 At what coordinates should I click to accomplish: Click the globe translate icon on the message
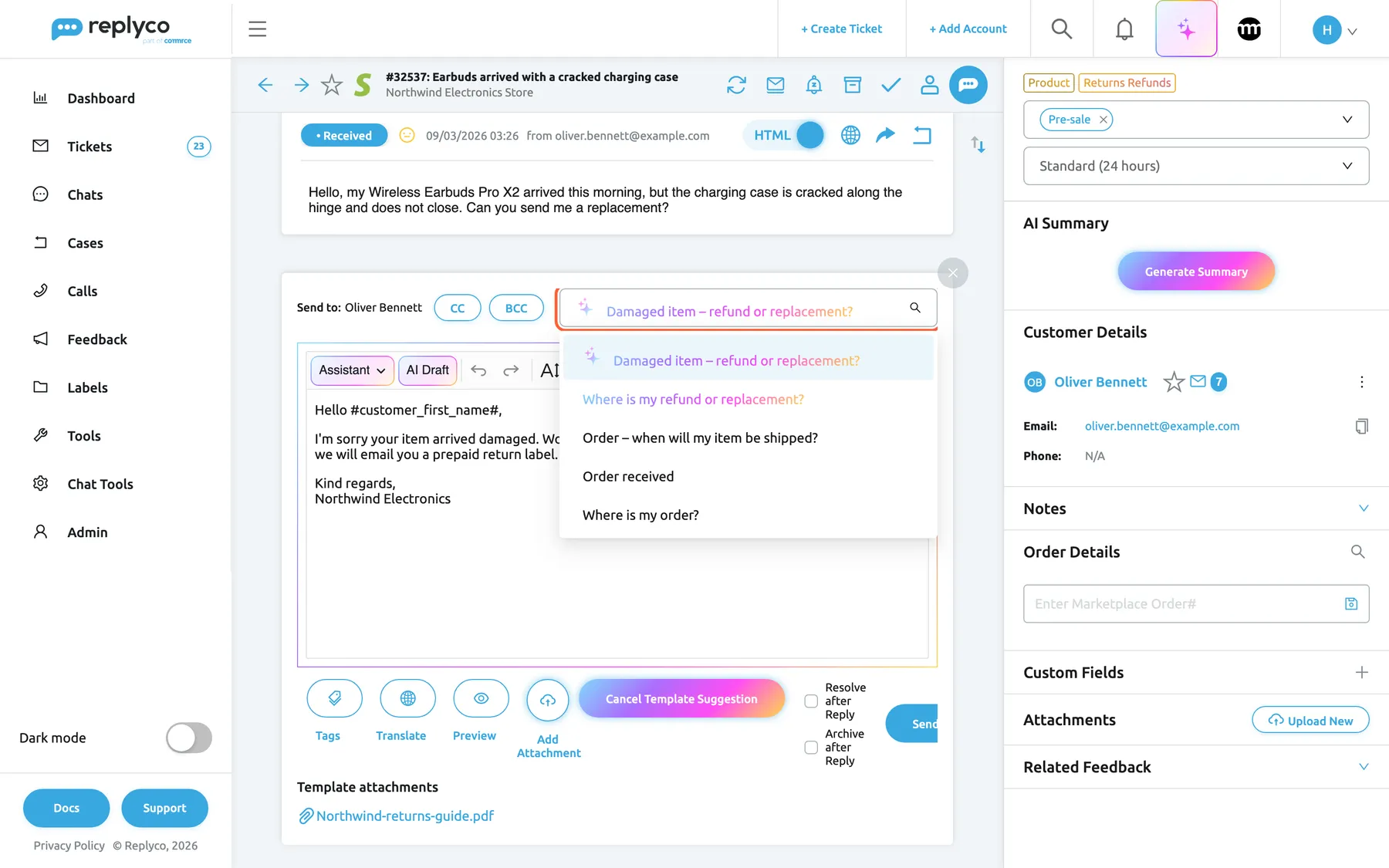(x=850, y=136)
